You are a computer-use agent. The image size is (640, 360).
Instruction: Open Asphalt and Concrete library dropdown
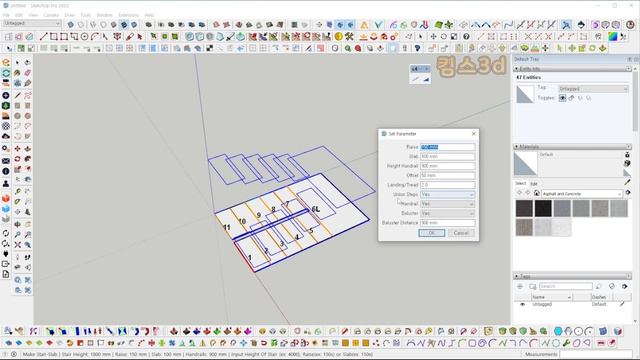(x=582, y=193)
